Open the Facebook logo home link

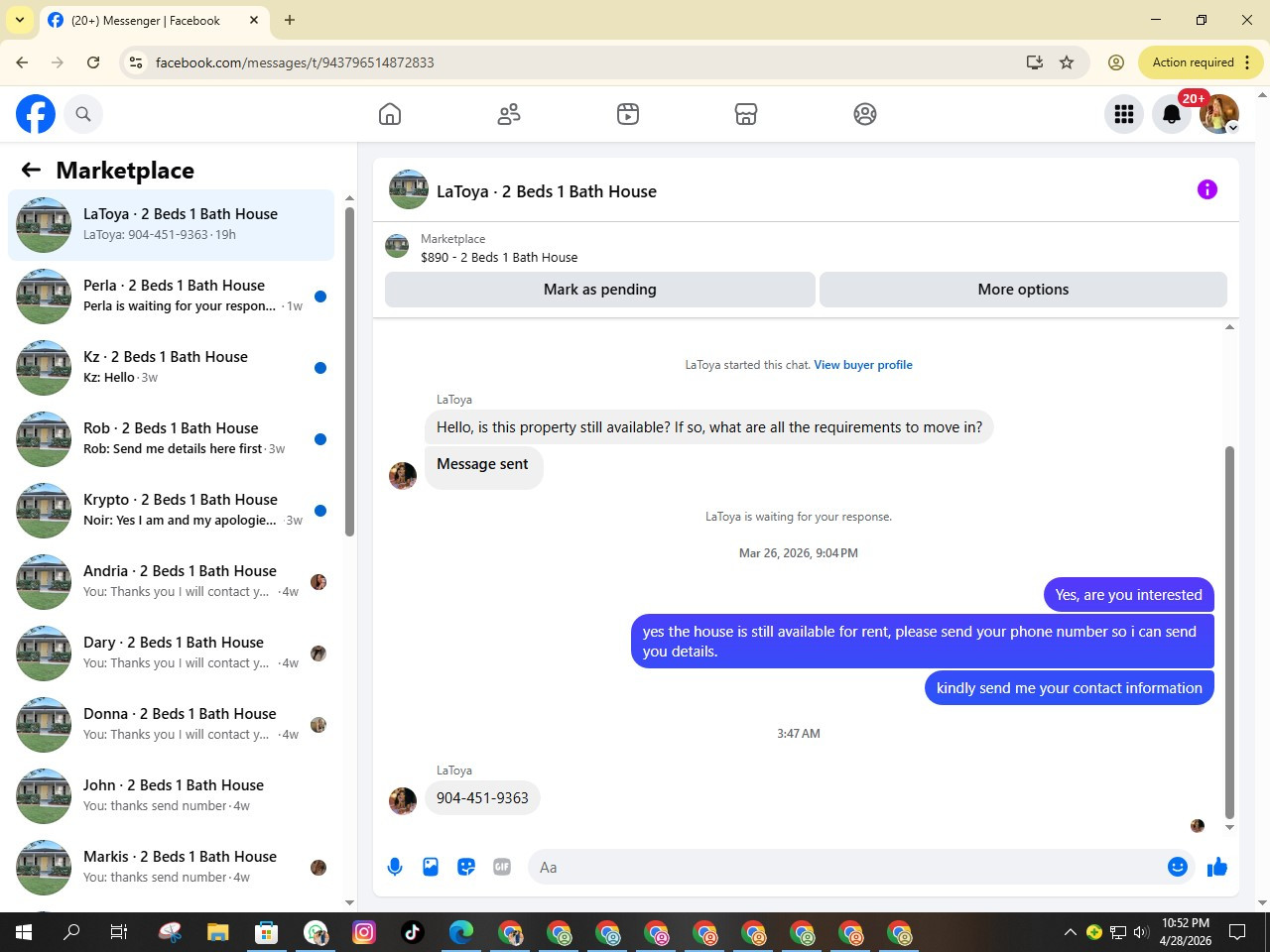36,114
